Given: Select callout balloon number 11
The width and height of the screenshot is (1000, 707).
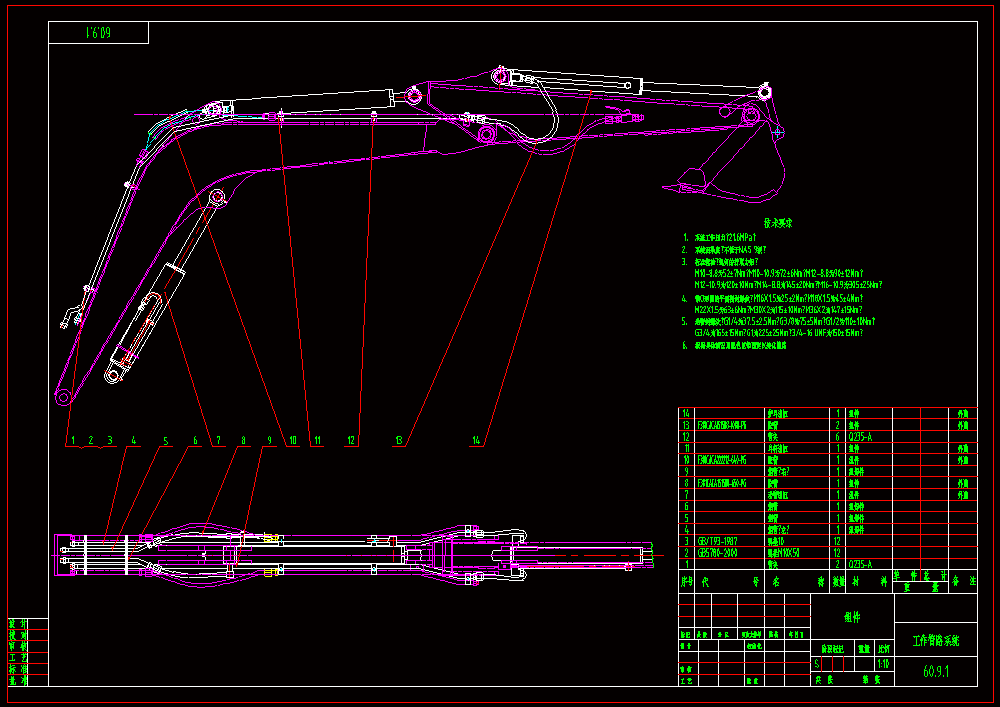Looking at the screenshot, I should pyautogui.click(x=317, y=440).
